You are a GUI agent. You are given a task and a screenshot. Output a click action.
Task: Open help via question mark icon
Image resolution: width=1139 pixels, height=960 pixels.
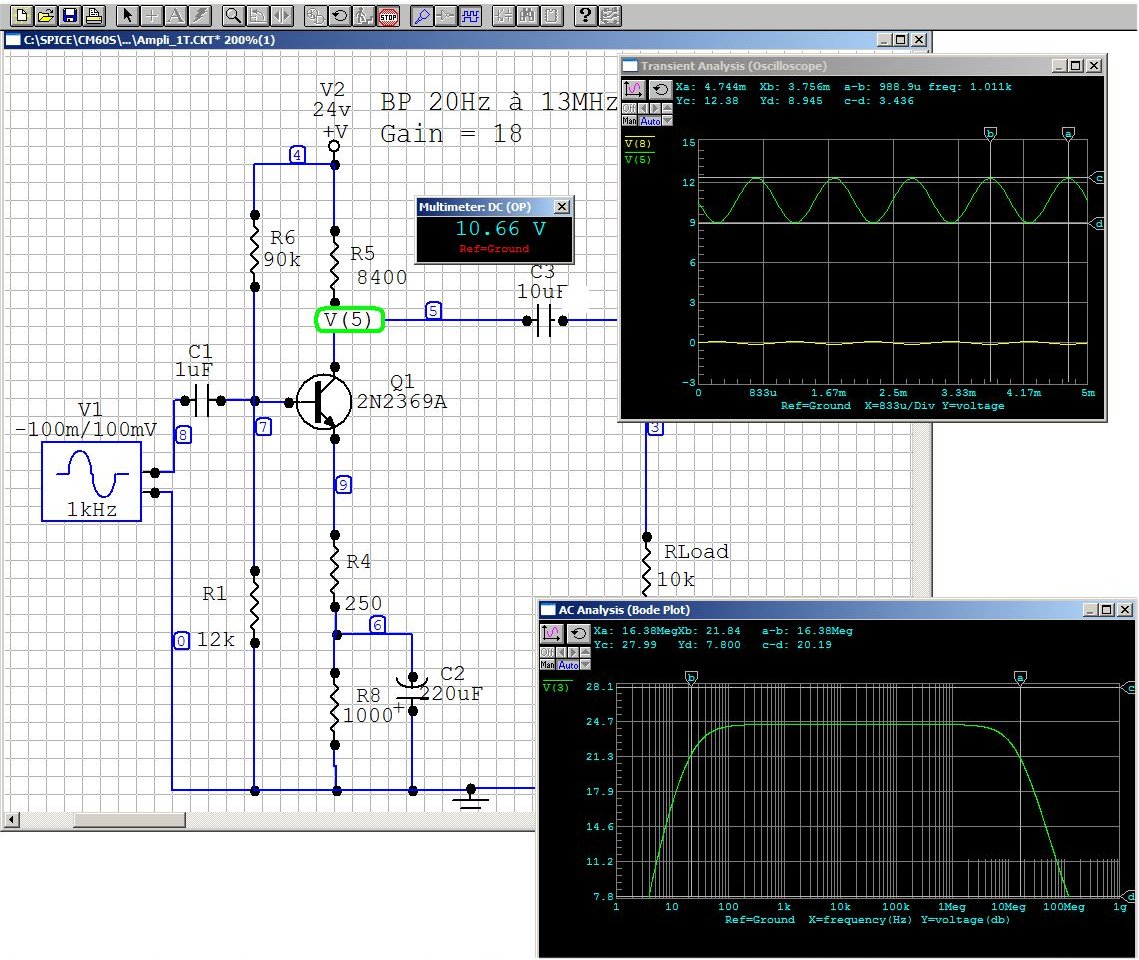click(x=587, y=15)
